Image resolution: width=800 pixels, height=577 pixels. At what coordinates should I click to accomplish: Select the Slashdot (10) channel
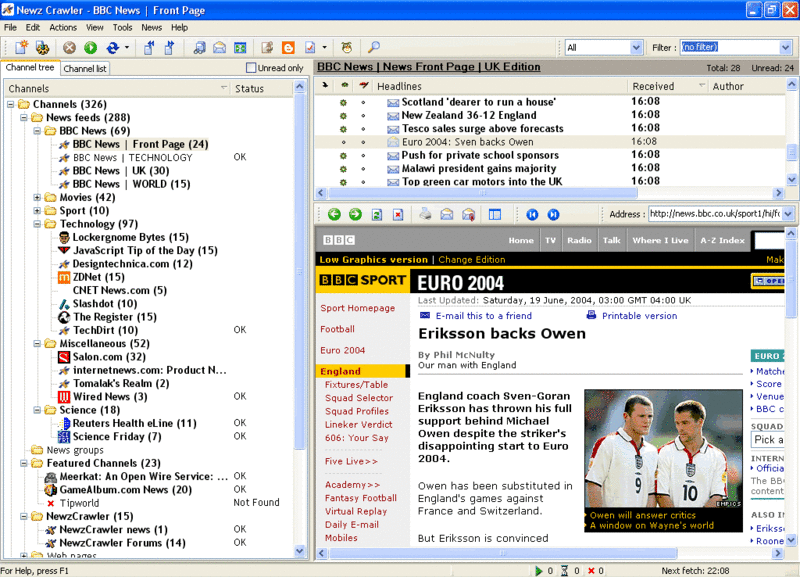[x=105, y=304]
